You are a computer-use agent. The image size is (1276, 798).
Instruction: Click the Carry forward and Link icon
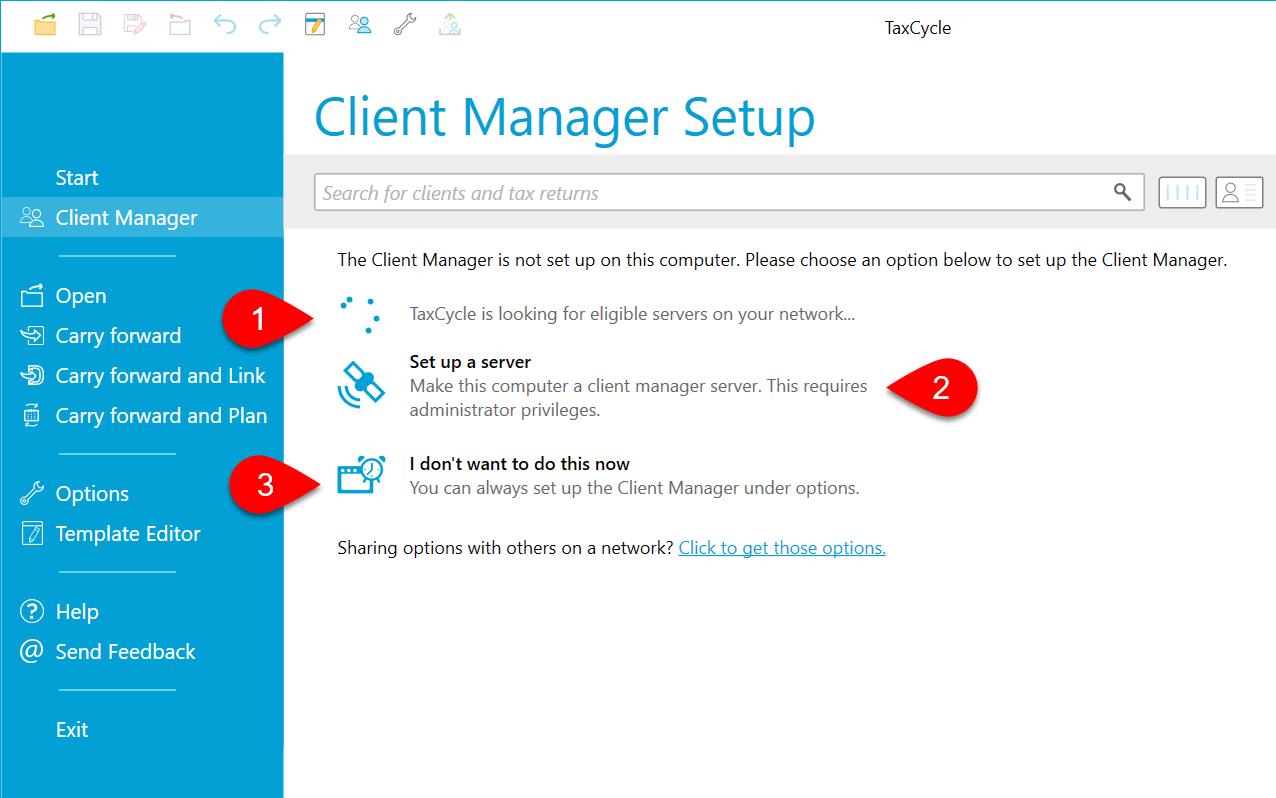click(32, 376)
